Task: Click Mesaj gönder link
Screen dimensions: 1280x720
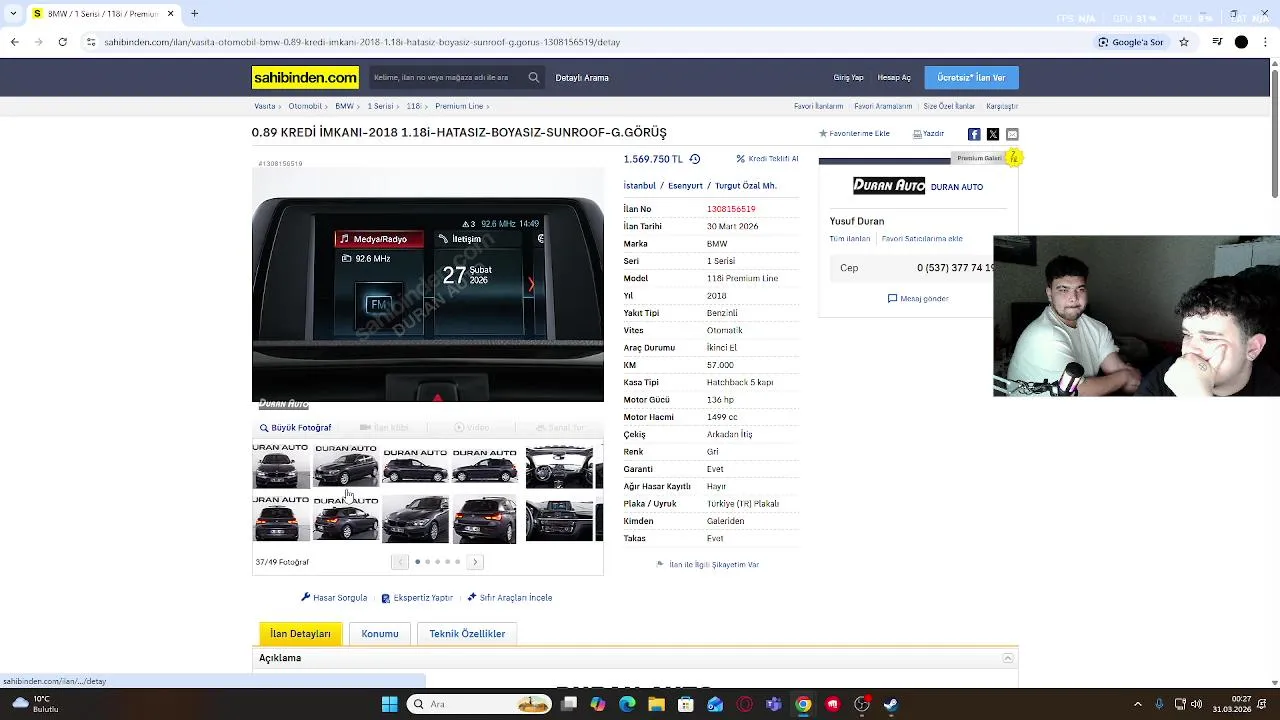Action: 918,298
